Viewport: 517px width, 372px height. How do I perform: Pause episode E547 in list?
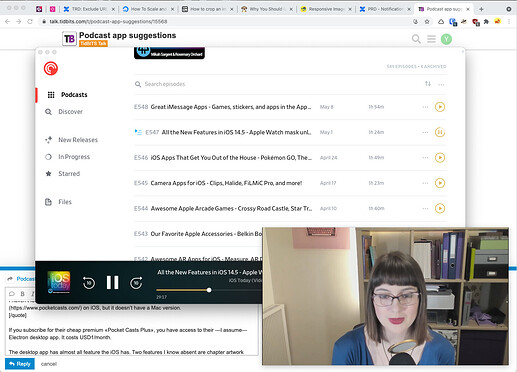440,132
